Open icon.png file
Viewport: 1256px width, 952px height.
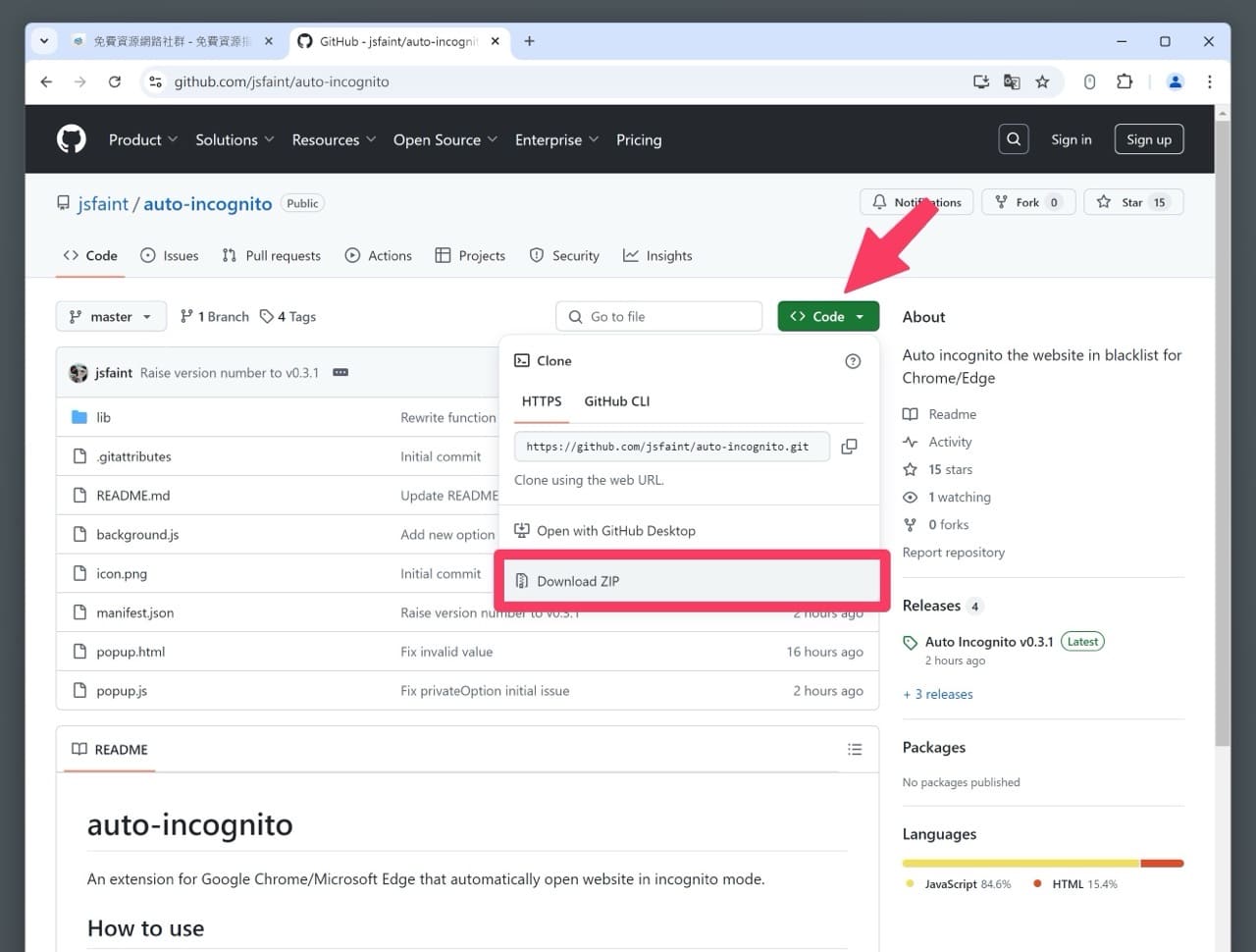pos(122,574)
